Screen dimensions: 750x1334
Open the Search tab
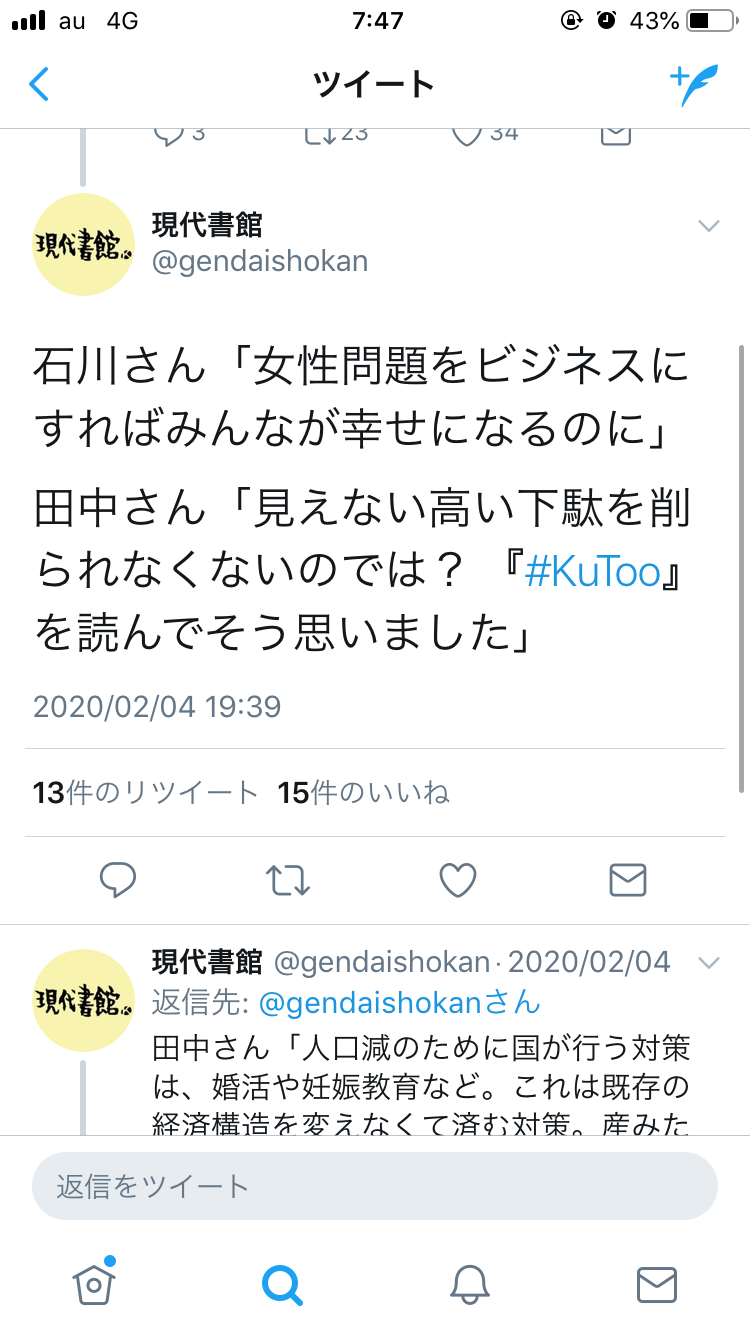click(282, 1284)
